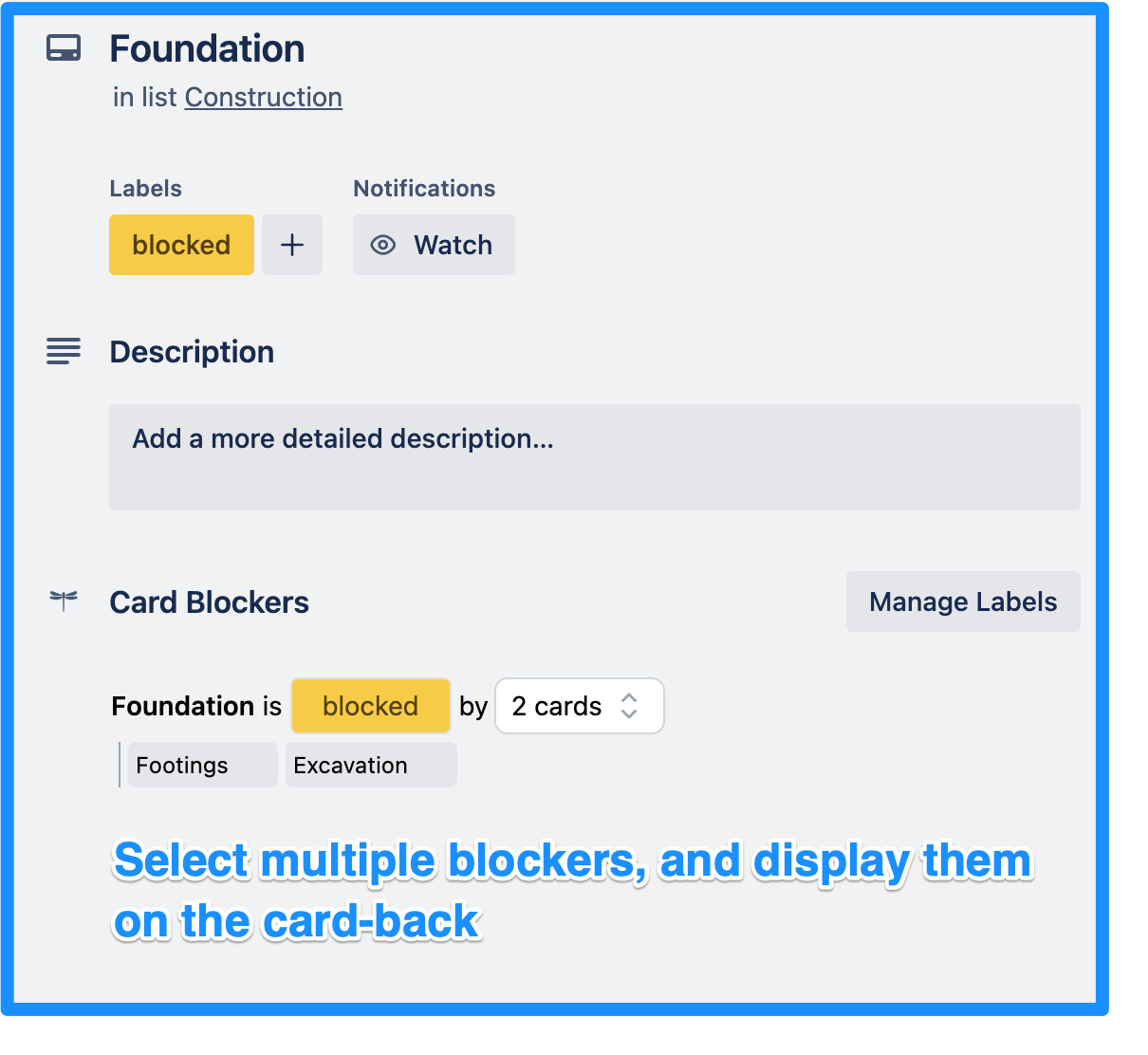Expand the cards count selector
Screen dimensions: 1148x1055
pos(579,706)
